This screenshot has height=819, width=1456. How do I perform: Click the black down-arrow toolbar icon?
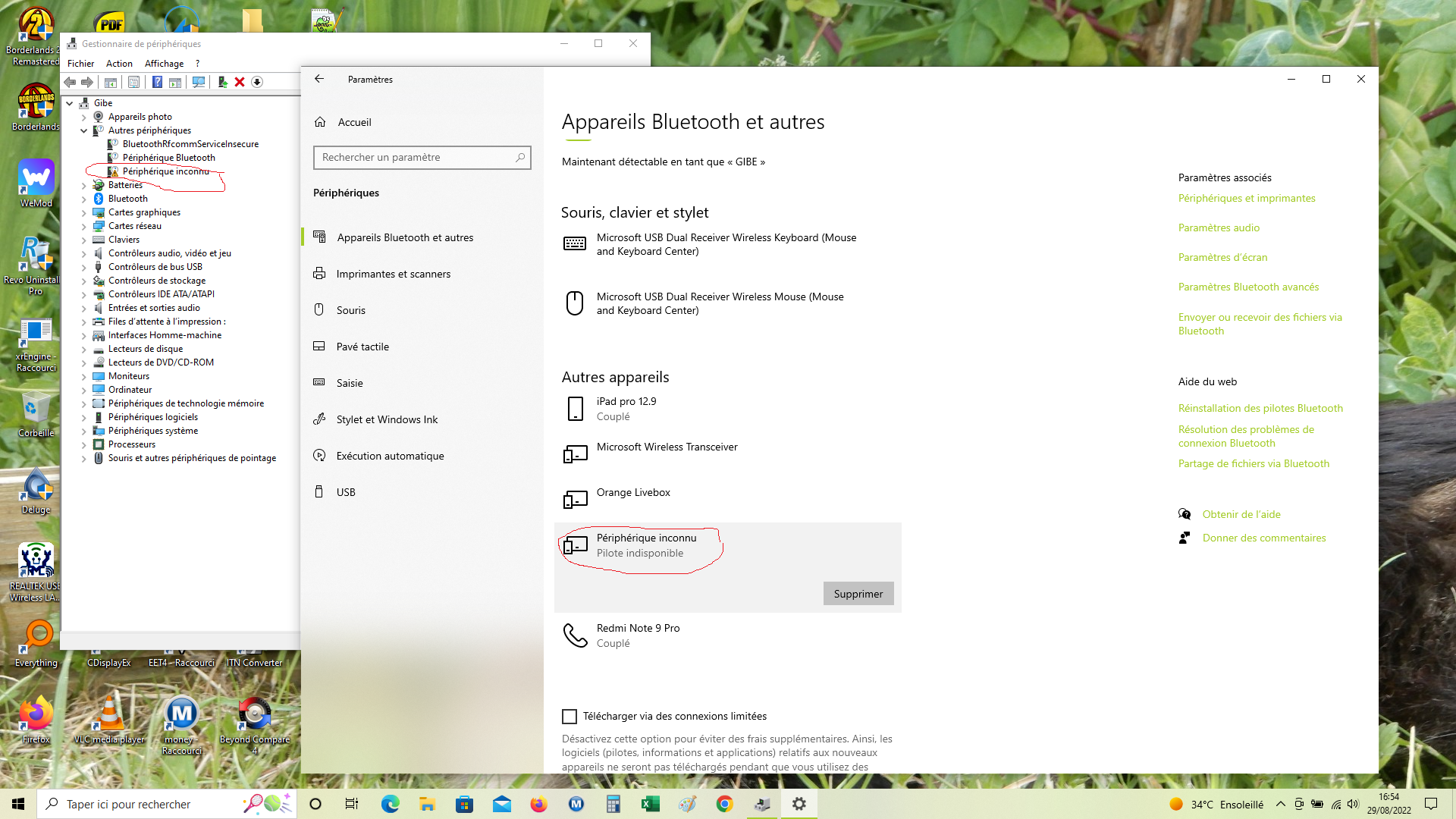pyautogui.click(x=257, y=82)
